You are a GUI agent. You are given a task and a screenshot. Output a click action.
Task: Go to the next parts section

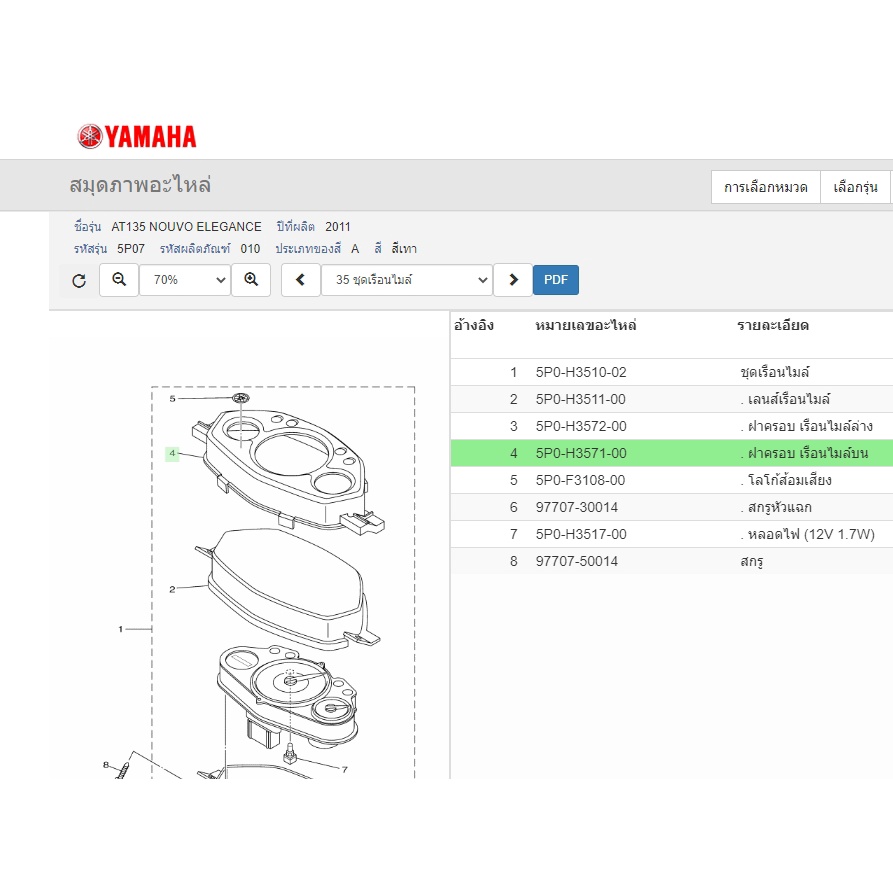513,280
